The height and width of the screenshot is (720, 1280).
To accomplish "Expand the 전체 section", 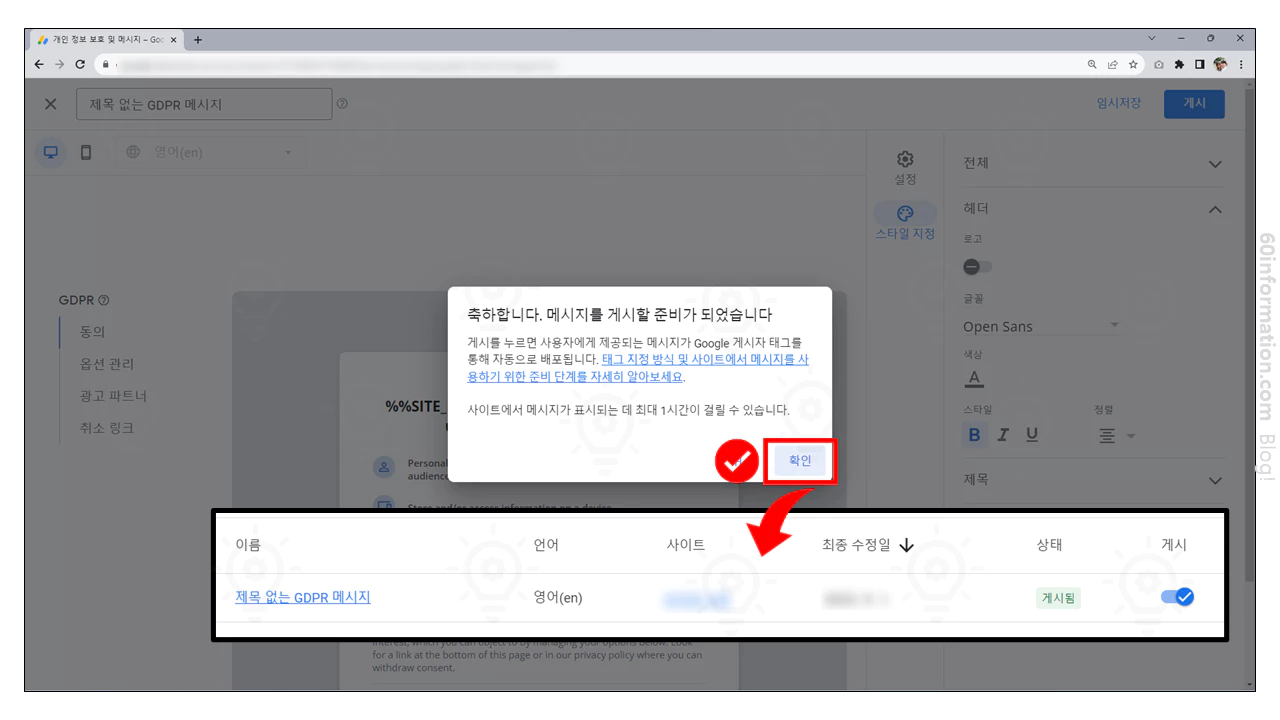I will [1214, 163].
